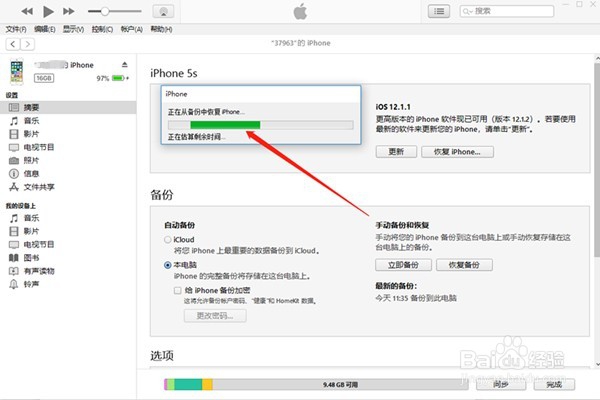Open the 控制(C) menu
The image size is (600, 400).
point(102,29)
